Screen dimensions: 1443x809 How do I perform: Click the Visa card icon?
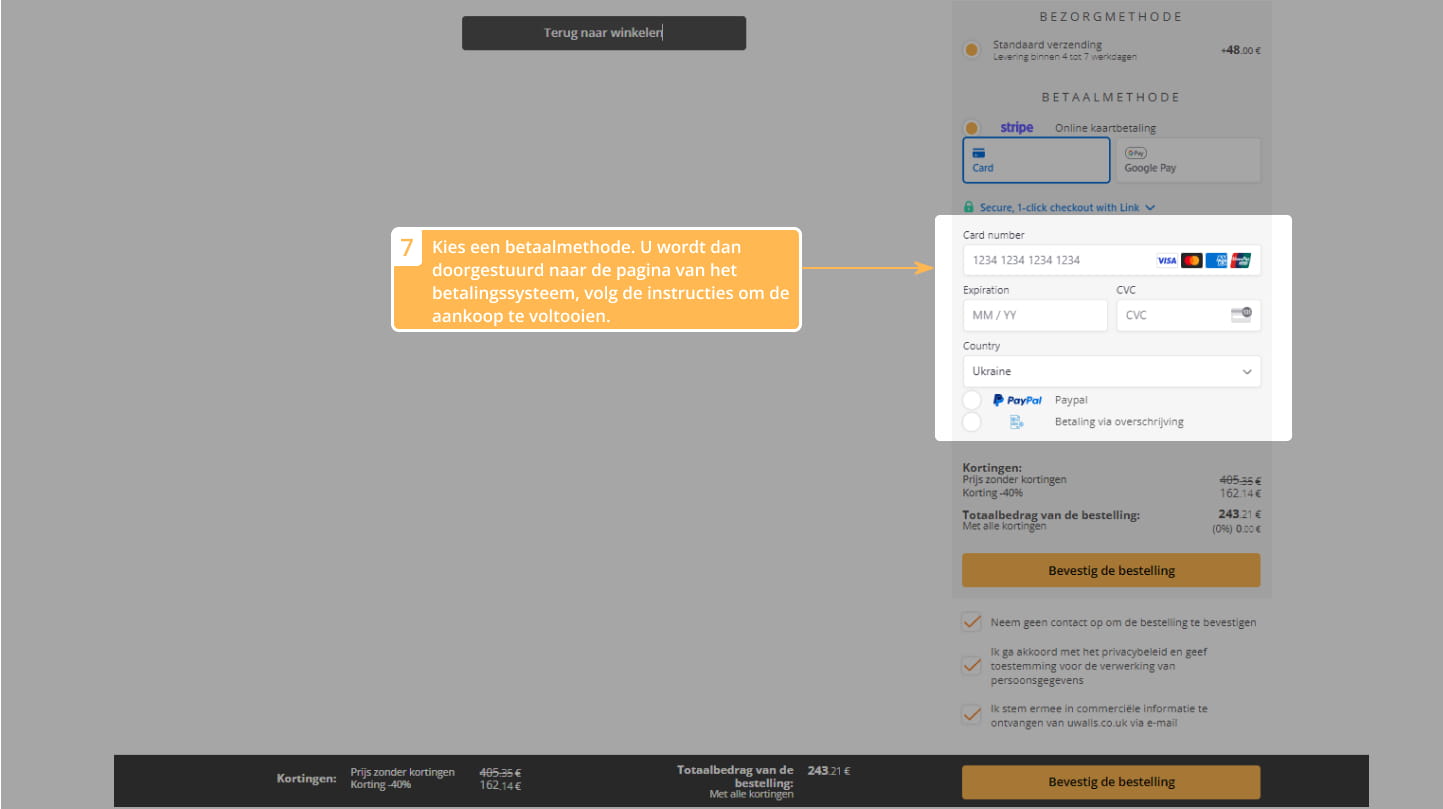(x=1166, y=260)
